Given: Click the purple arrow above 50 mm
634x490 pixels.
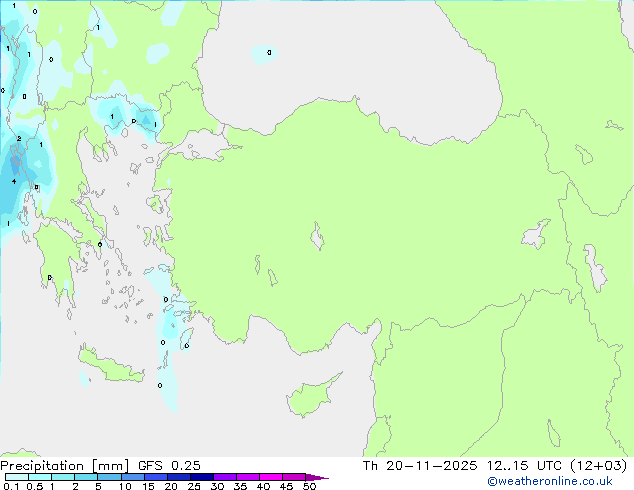Looking at the screenshot, I should click(x=317, y=477).
